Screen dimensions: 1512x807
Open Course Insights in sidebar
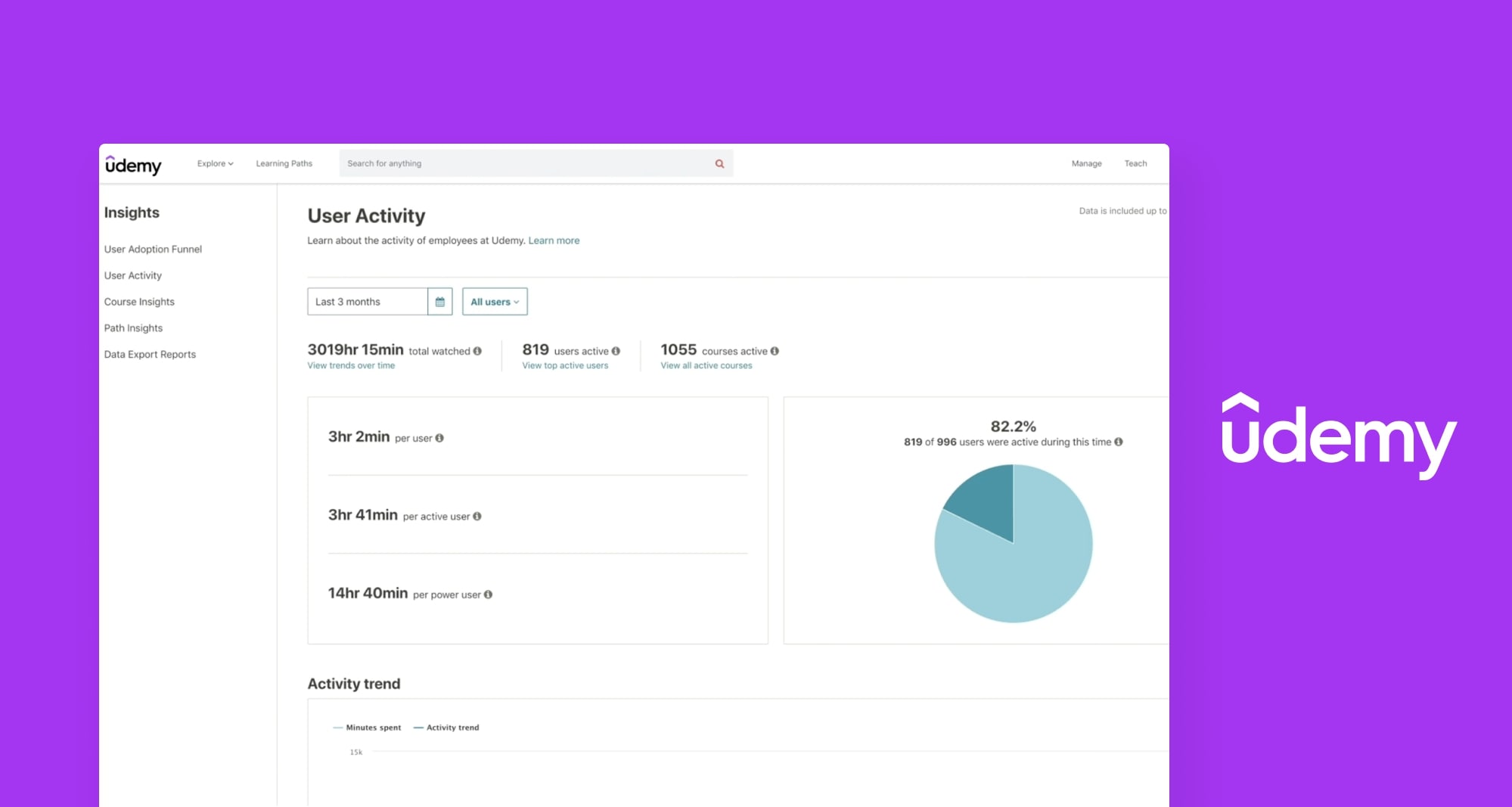pyautogui.click(x=139, y=302)
